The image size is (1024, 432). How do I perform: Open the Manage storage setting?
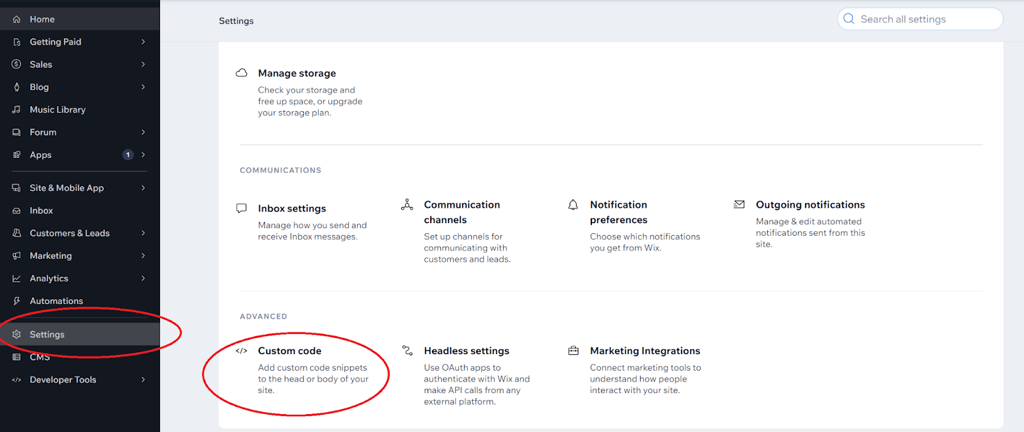click(x=296, y=73)
